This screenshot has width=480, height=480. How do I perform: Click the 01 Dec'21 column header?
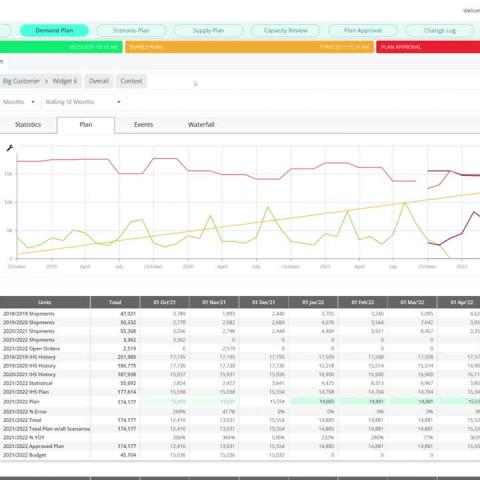click(264, 302)
